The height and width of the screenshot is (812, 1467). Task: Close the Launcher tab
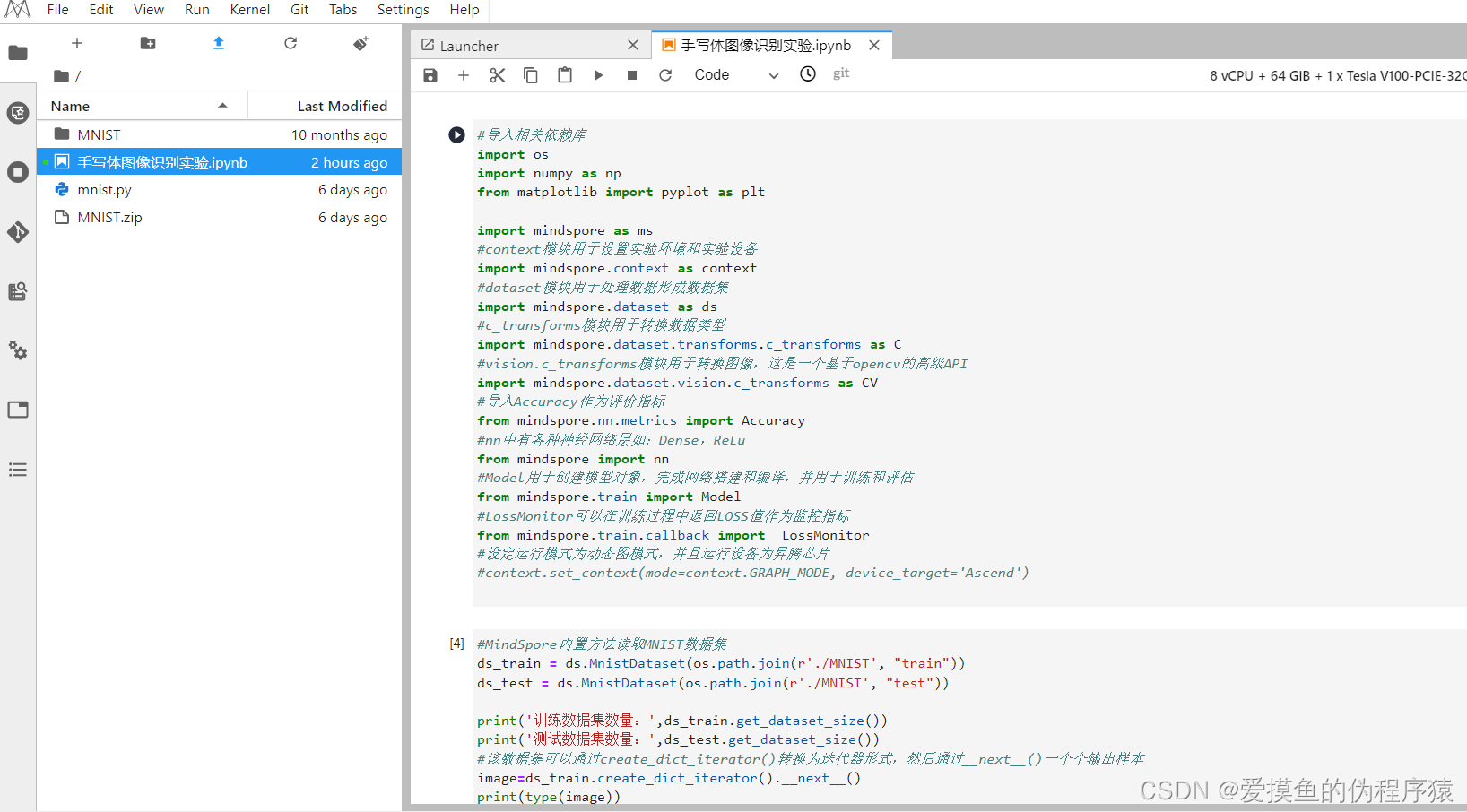[633, 45]
